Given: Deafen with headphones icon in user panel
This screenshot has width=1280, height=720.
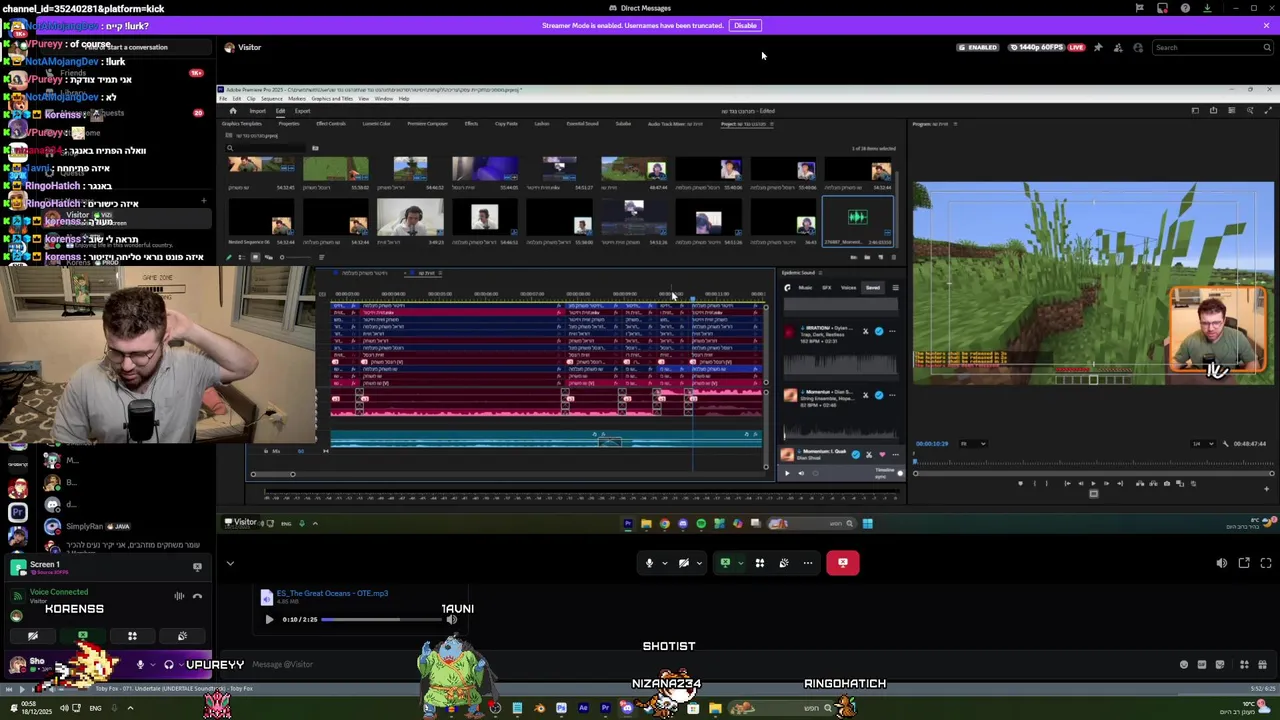Looking at the screenshot, I should [x=169, y=665].
